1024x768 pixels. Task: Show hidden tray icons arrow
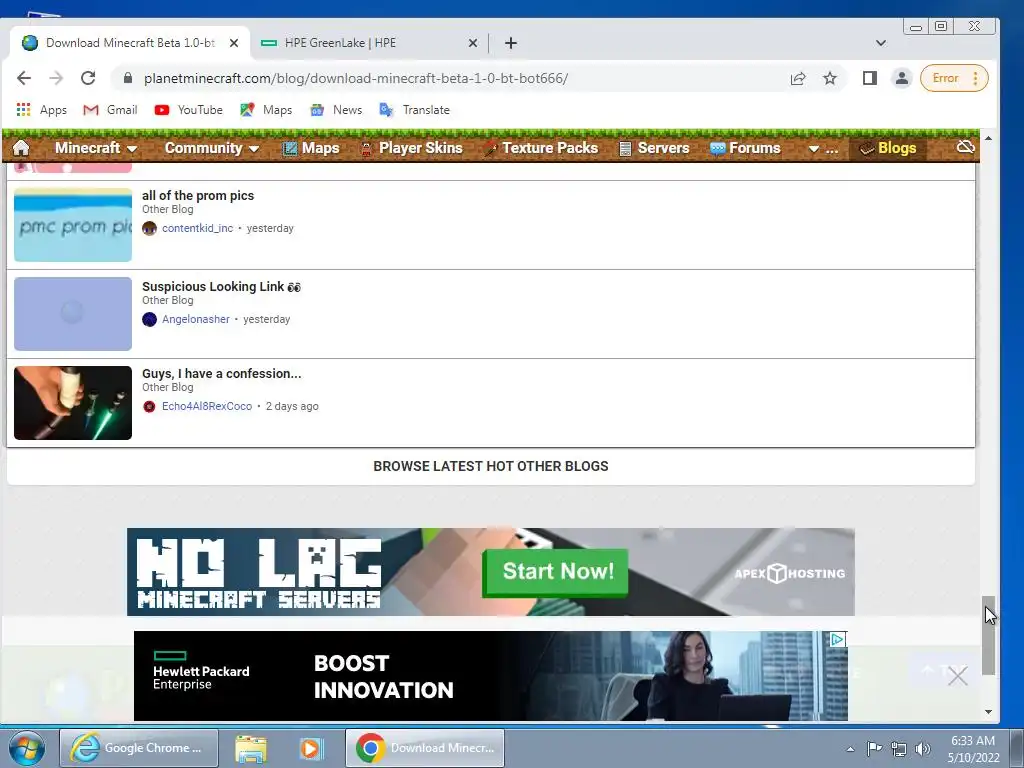850,749
